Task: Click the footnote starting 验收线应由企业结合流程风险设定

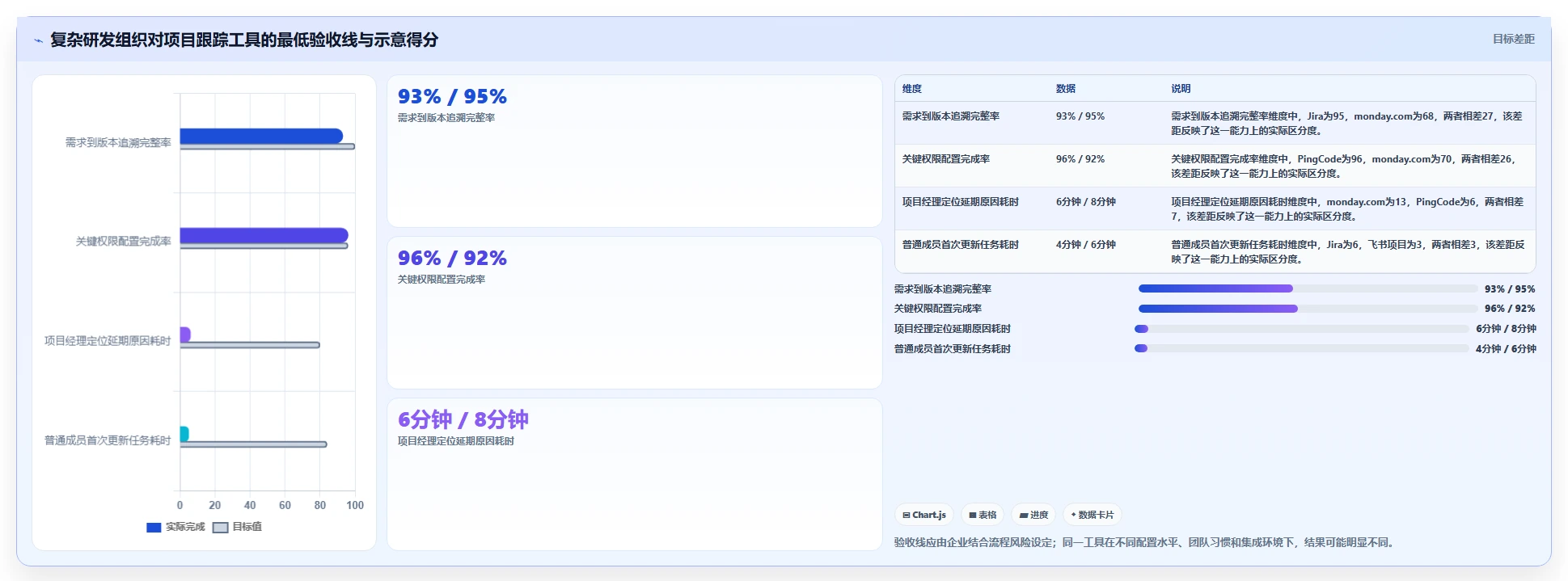Action: (1146, 542)
